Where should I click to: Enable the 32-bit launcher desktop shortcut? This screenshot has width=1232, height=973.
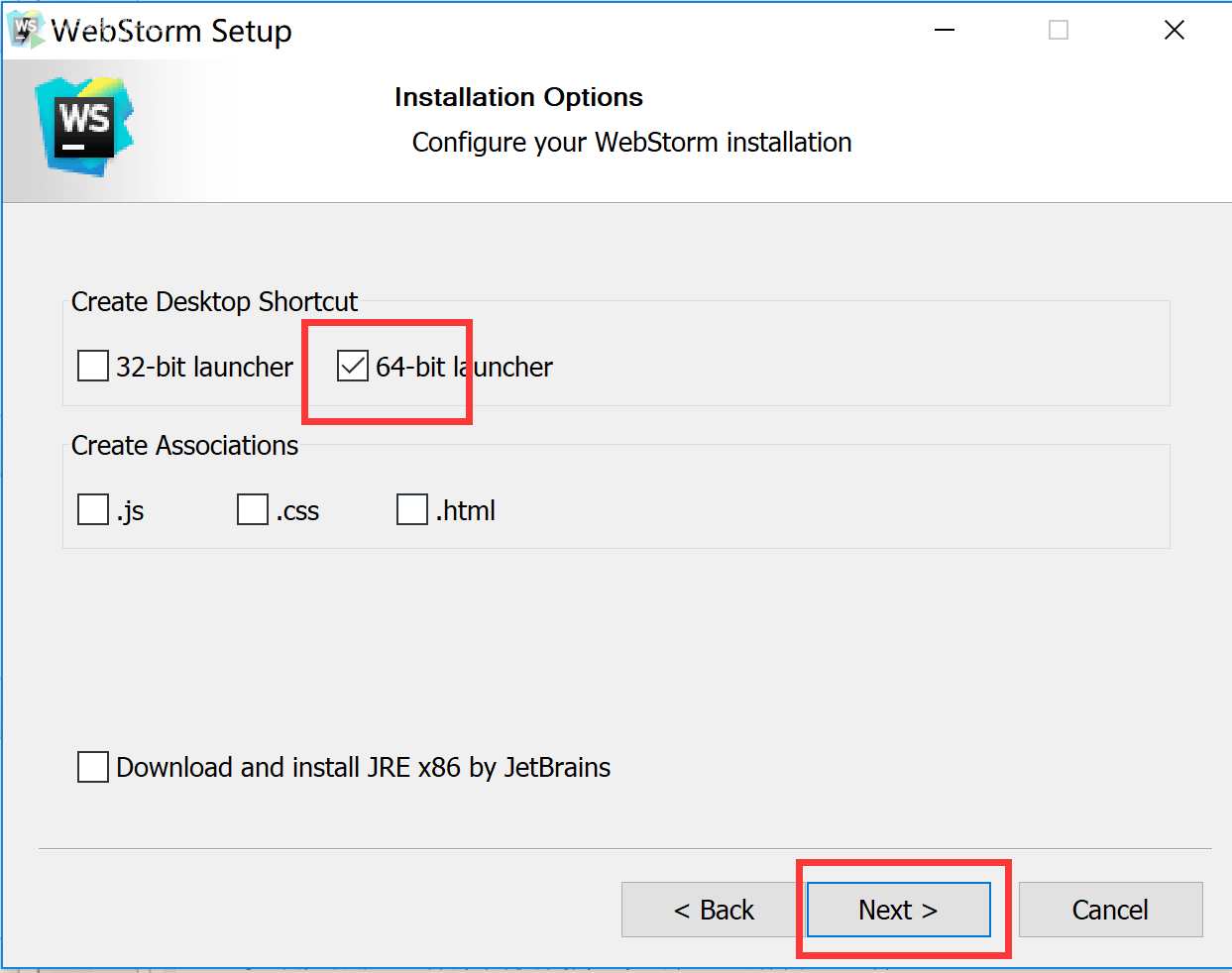93,366
